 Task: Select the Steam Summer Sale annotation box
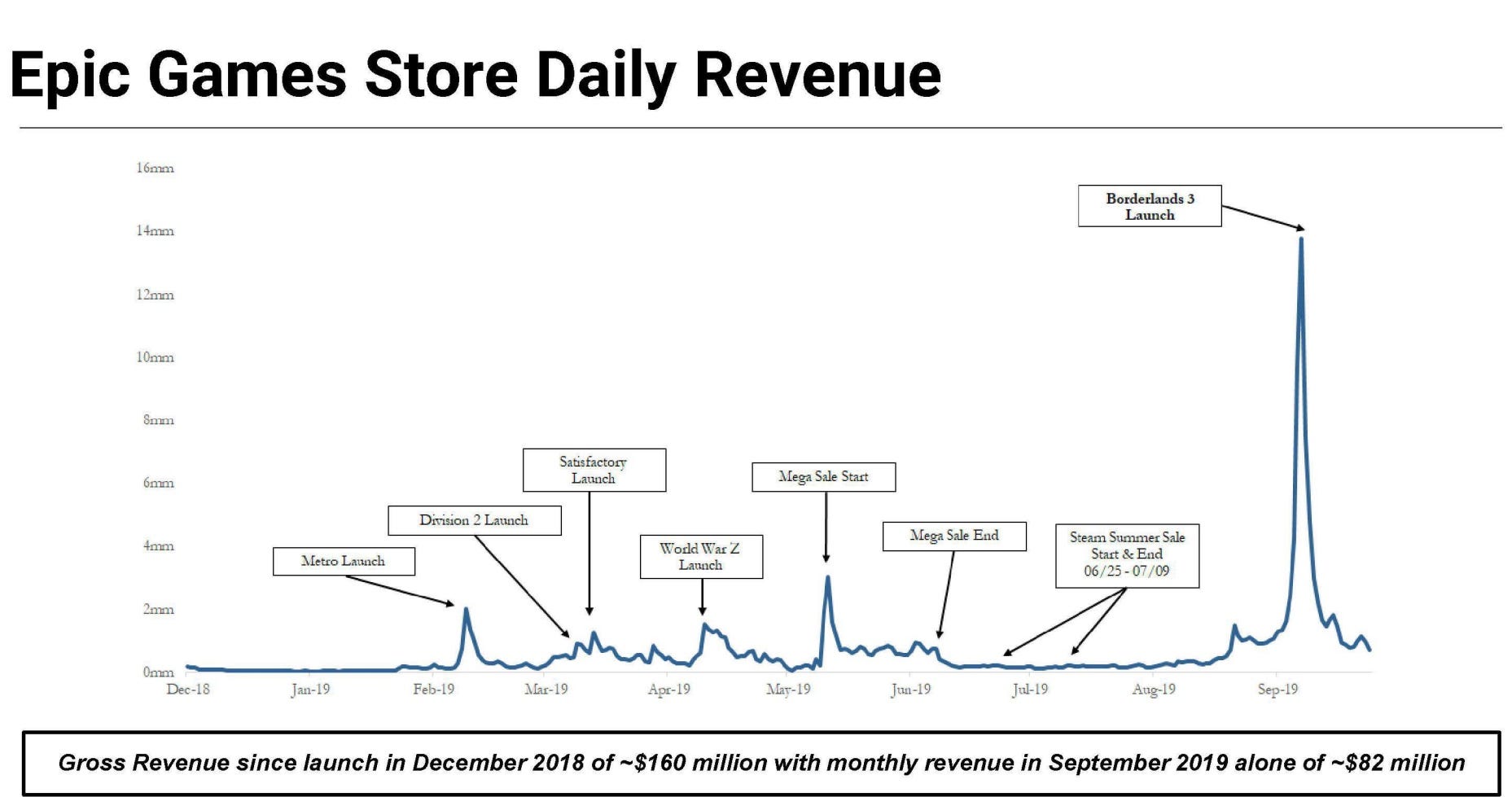1126,554
